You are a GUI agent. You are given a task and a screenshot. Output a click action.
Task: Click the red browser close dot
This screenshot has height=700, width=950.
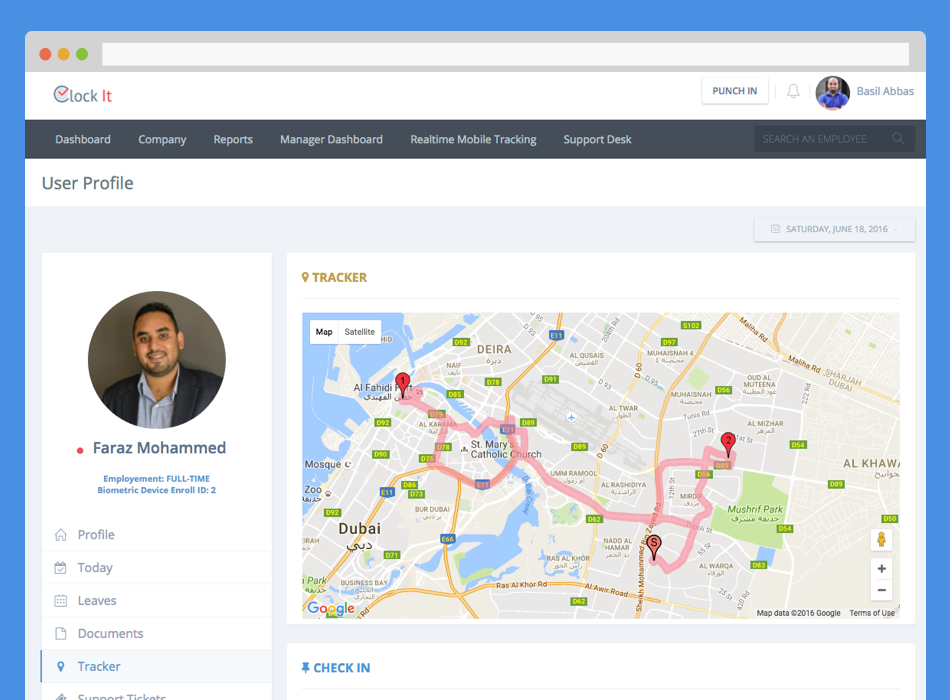[45, 54]
